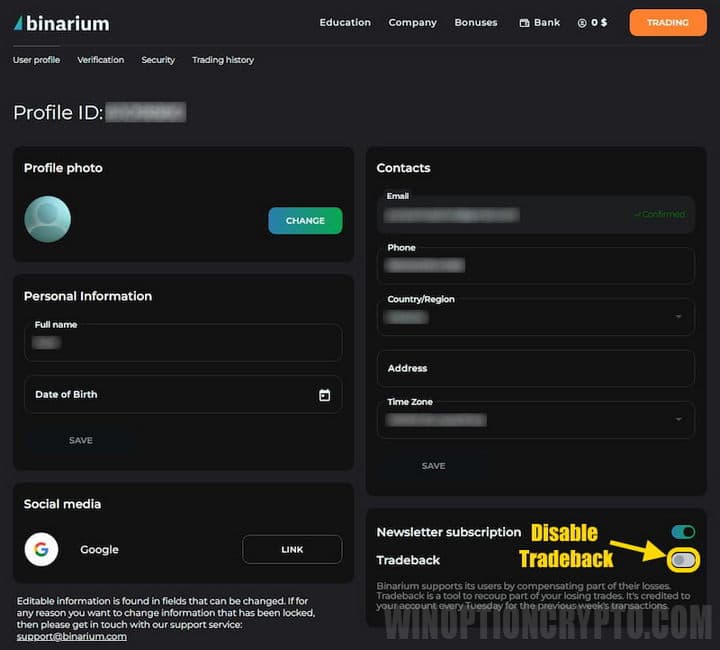Click the support@binarium.com email link
720x650 pixels.
click(x=72, y=636)
